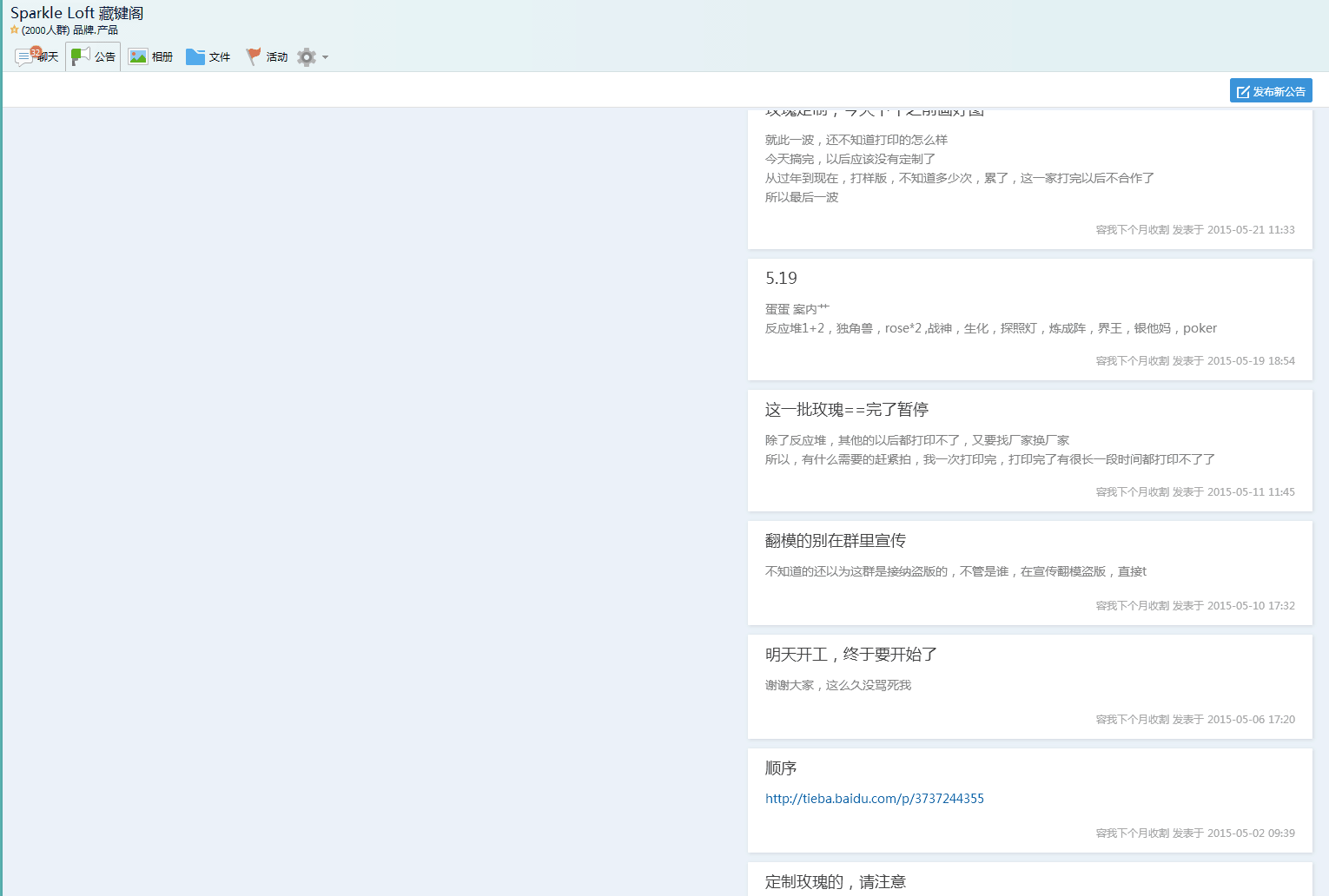Open the 相册 album tab
The width and height of the screenshot is (1329, 896).
(150, 56)
